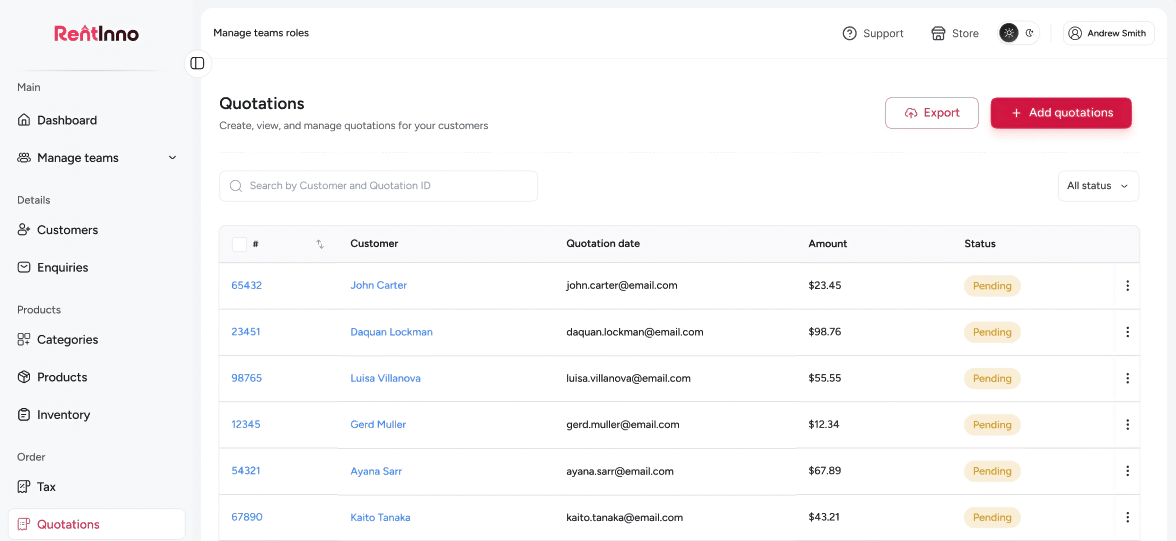Click the Inventory clipboard icon
Screen dimensions: 1176x541
[24, 414]
